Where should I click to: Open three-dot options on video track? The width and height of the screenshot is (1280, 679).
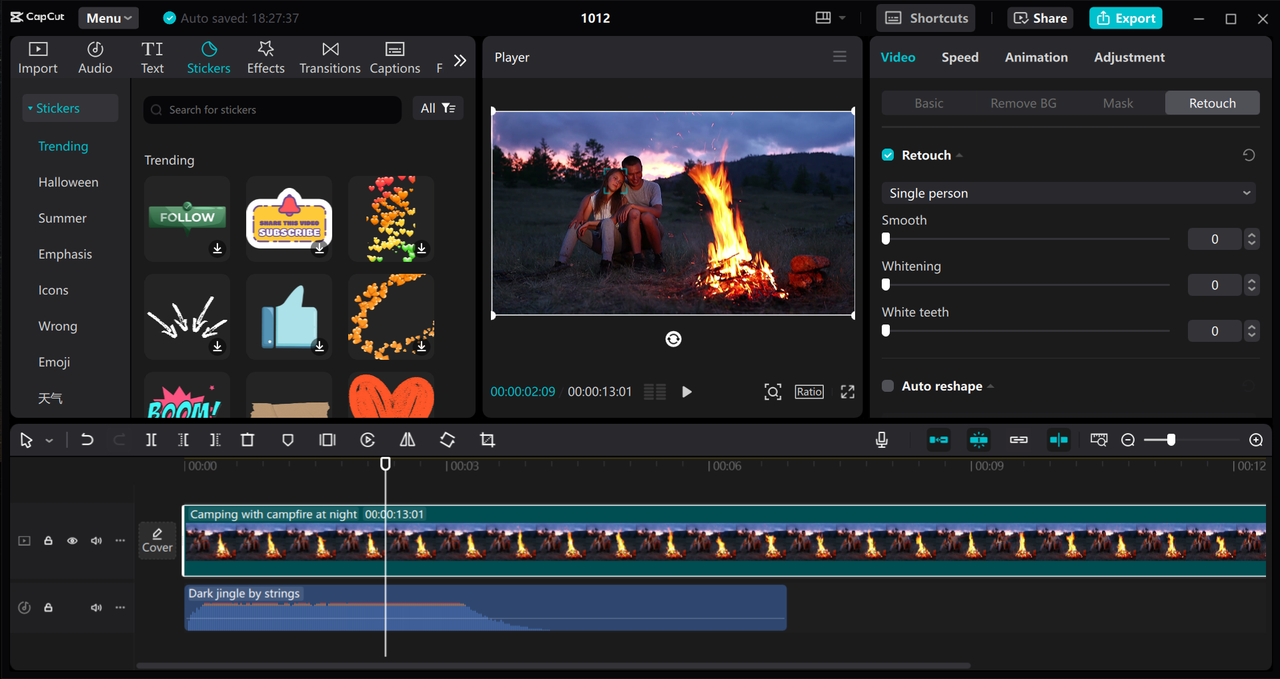[120, 541]
